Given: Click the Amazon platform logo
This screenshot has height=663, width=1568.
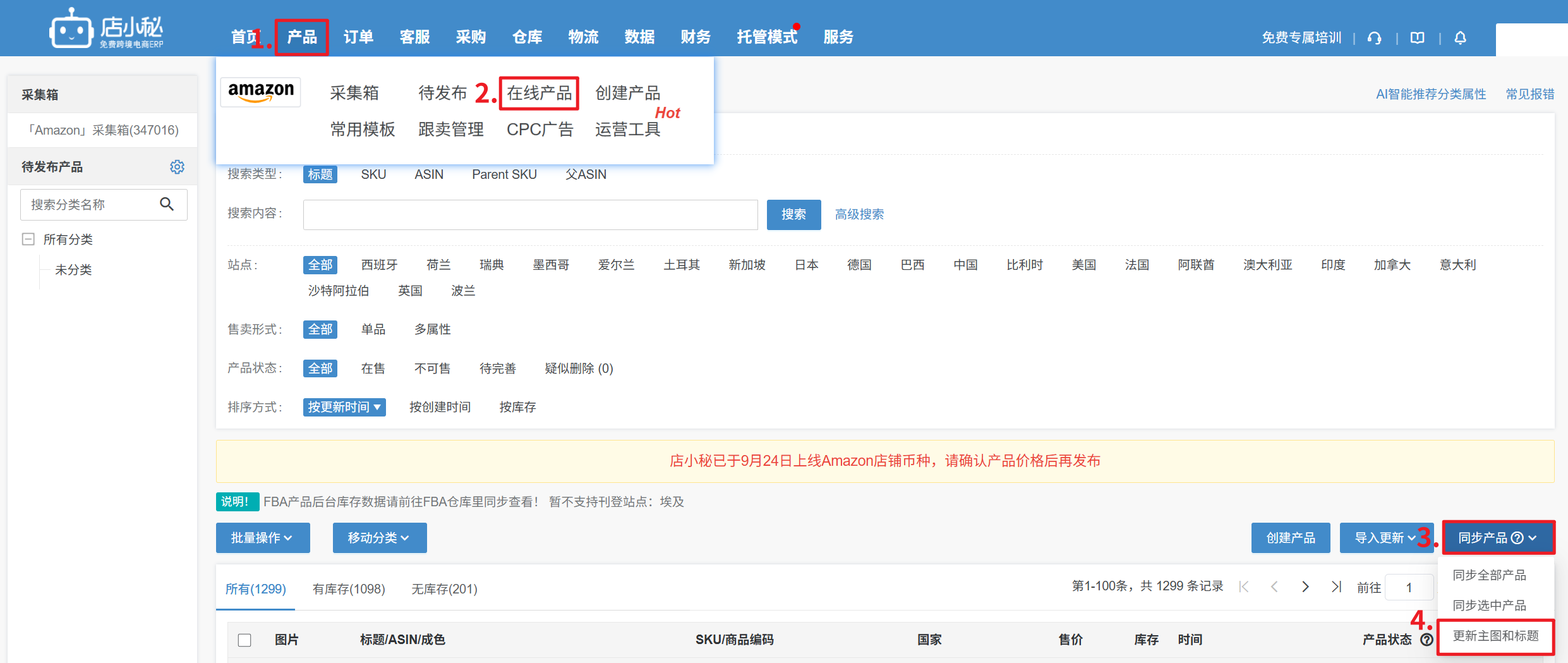Looking at the screenshot, I should pyautogui.click(x=261, y=92).
